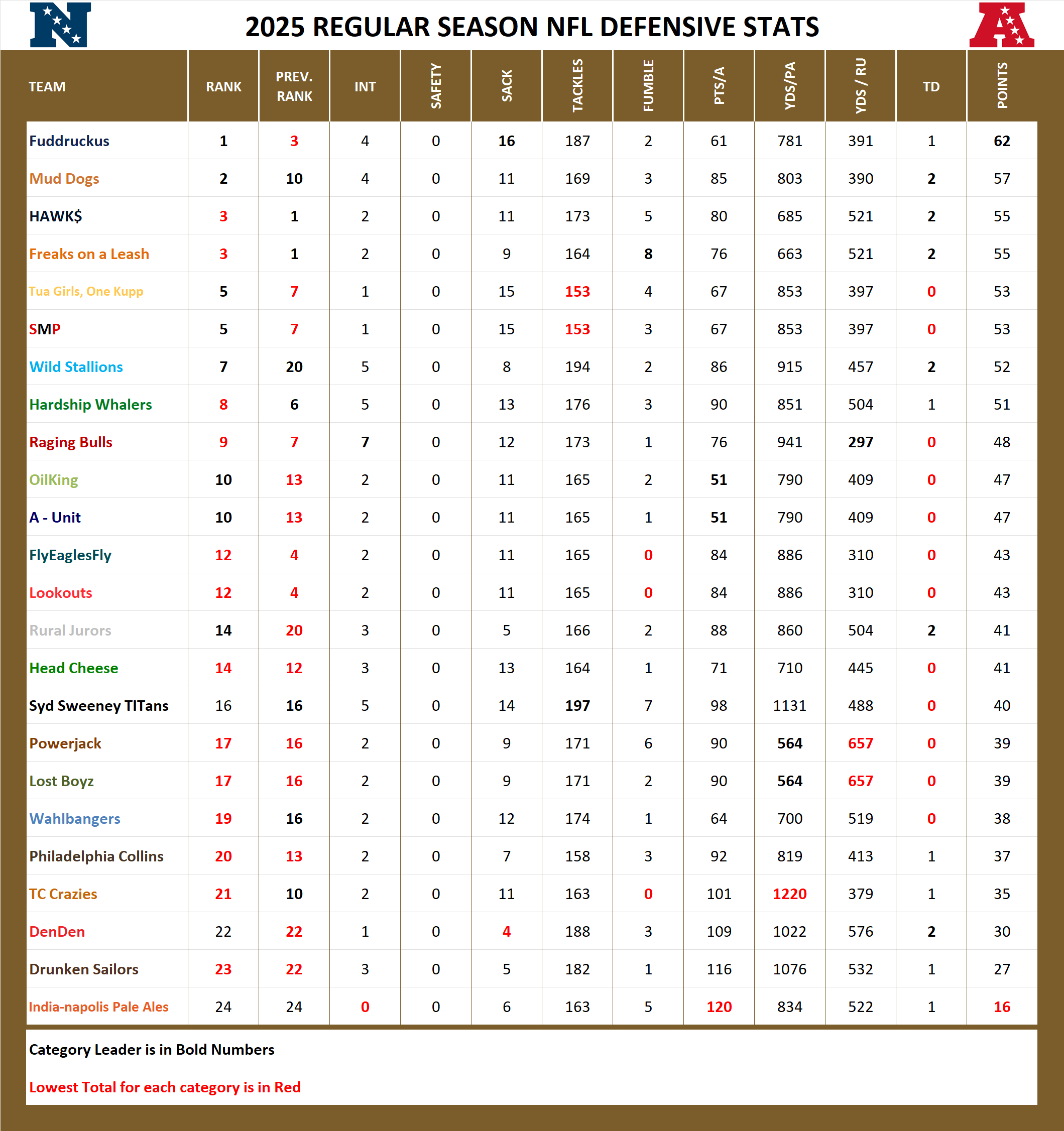Click the Wild Stallions team name
Viewport: 1064px width, 1131px height.
tap(76, 367)
